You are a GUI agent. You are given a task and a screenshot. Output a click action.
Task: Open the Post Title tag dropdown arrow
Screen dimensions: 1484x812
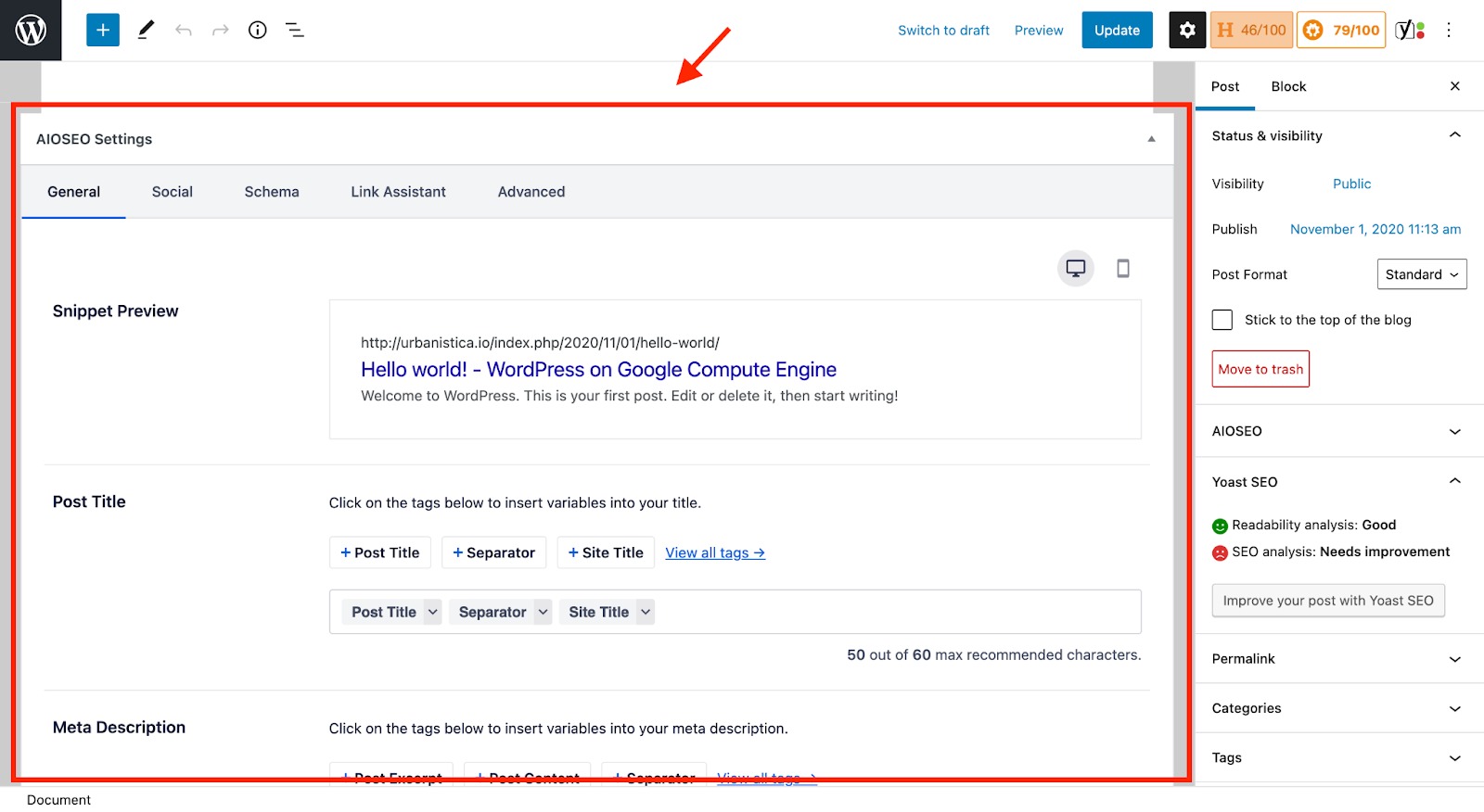pyautogui.click(x=432, y=612)
